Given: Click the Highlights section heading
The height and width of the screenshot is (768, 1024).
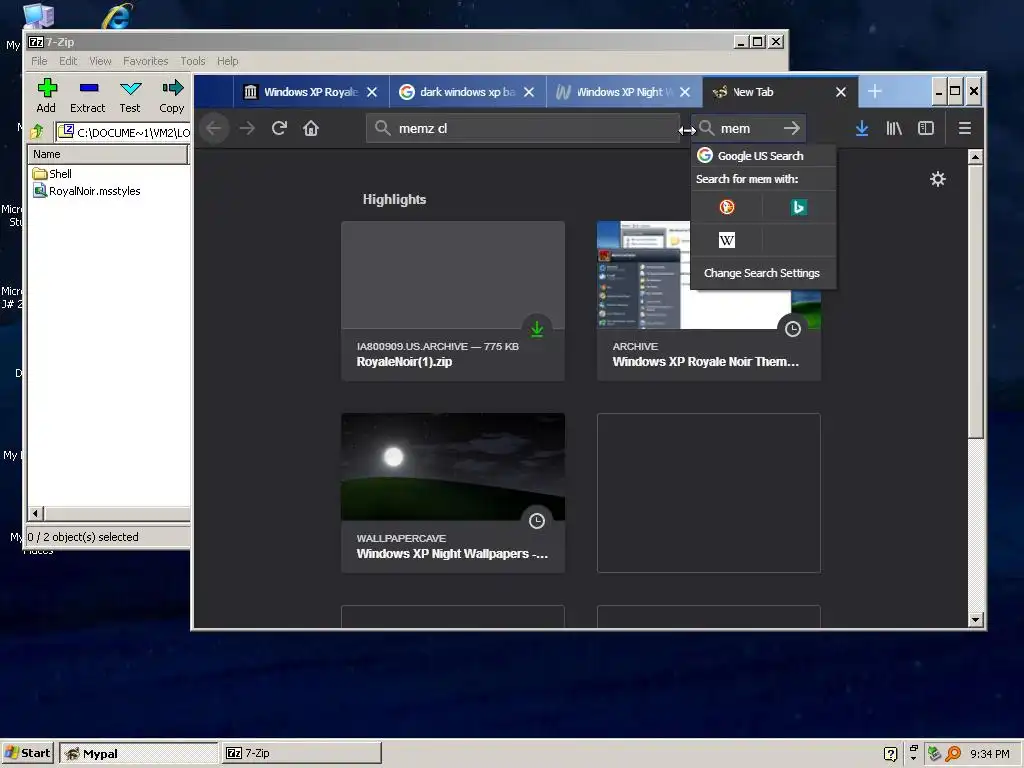Looking at the screenshot, I should (394, 199).
